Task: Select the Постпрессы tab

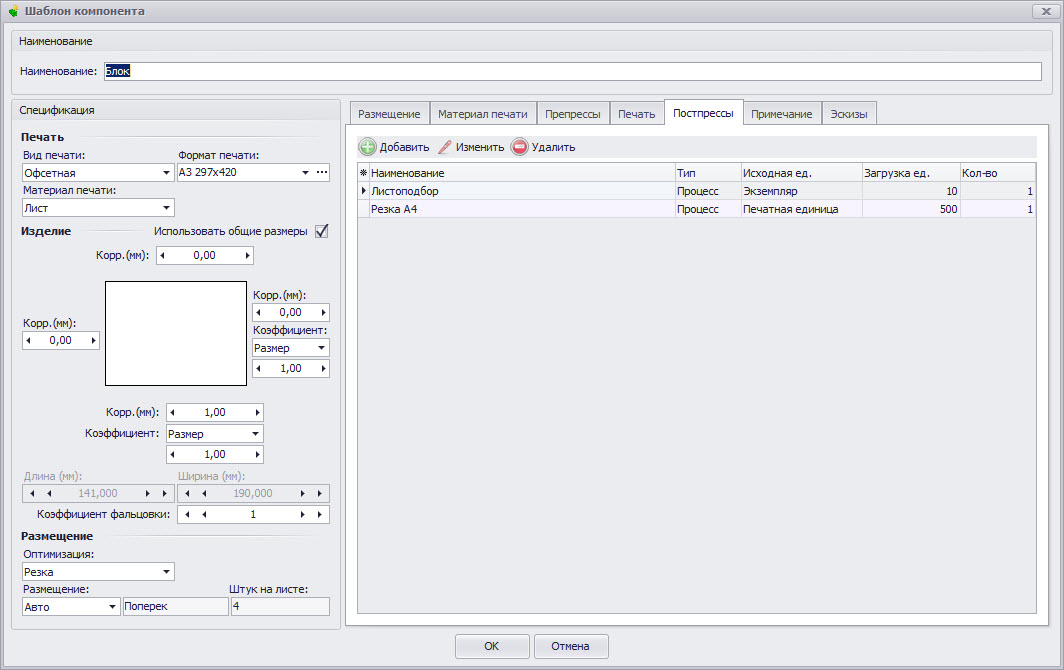Action: 703,113
